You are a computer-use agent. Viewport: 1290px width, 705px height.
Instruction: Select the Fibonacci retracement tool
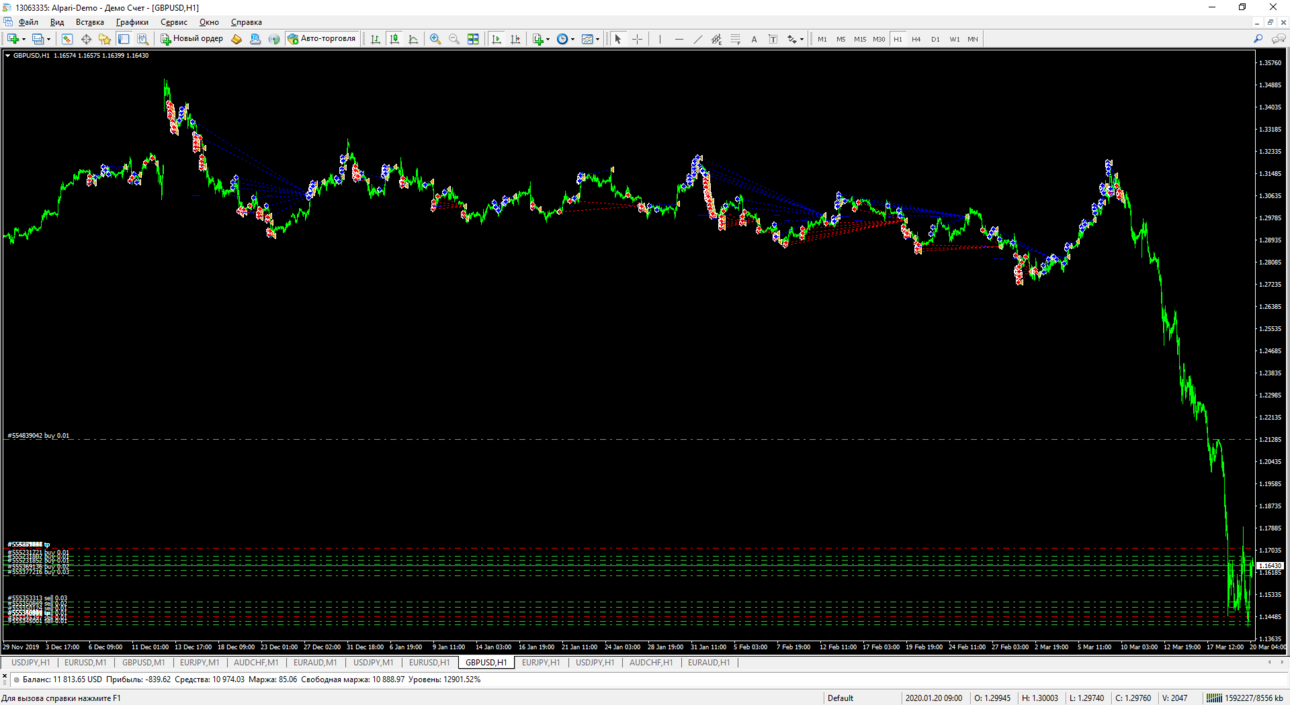pos(735,39)
